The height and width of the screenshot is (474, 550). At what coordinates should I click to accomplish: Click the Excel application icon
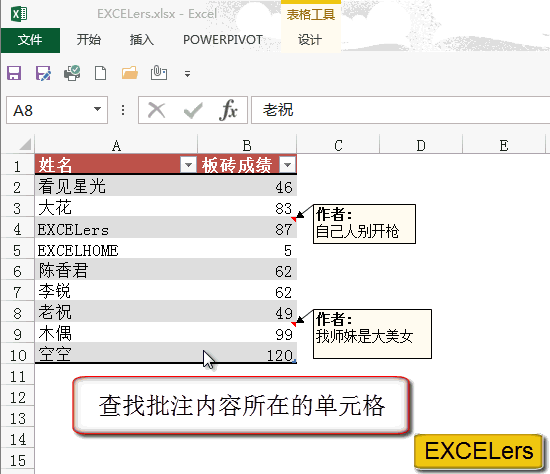[x=19, y=14]
